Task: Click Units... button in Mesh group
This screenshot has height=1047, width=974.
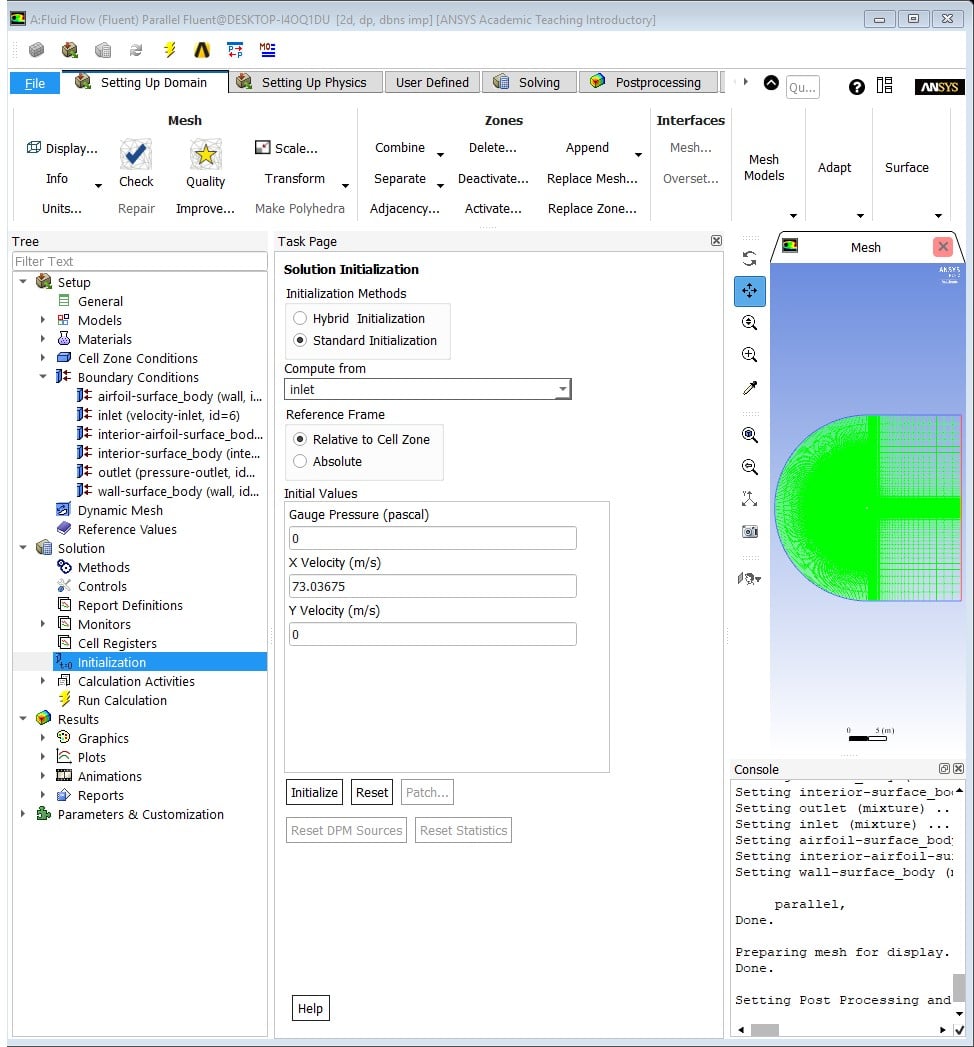Action: (x=61, y=208)
